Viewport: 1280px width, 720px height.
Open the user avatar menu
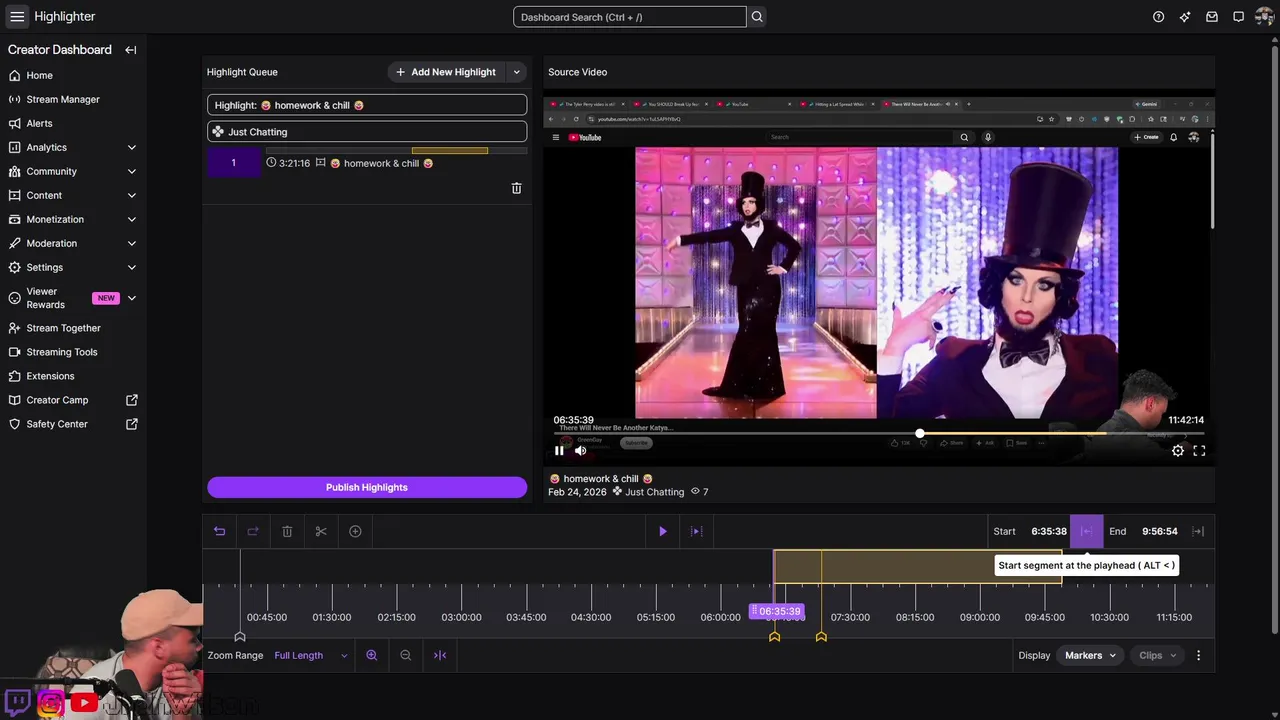(x=1264, y=17)
